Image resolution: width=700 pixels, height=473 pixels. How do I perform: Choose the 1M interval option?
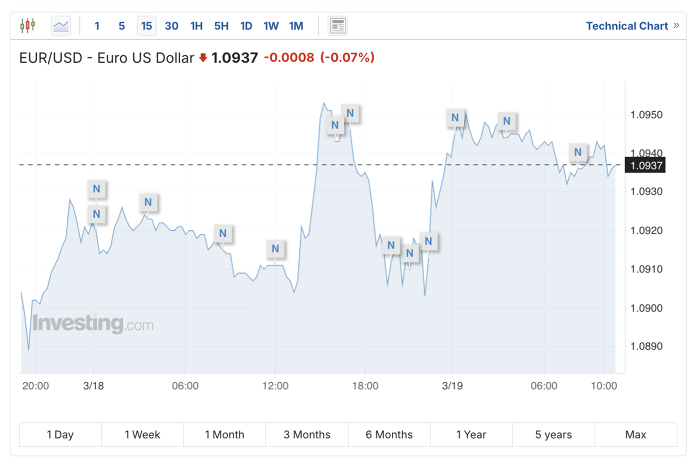click(x=296, y=26)
